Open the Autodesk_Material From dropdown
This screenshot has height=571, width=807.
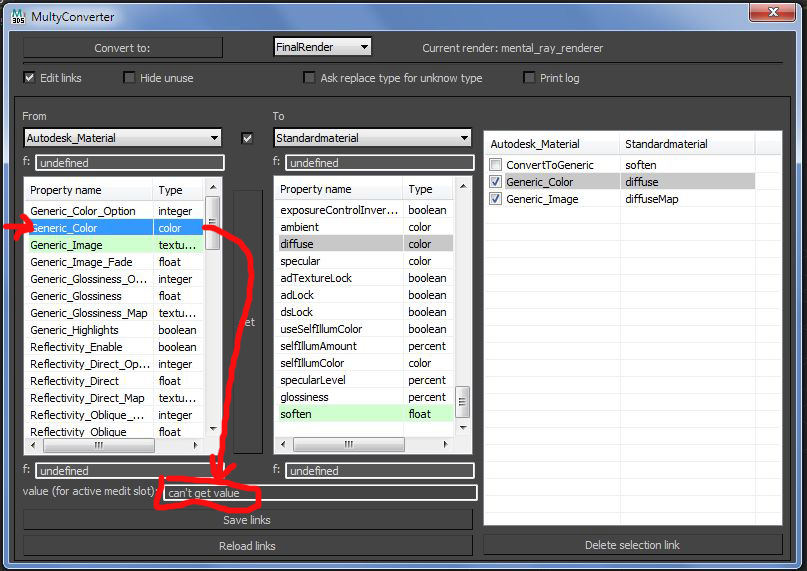122,138
